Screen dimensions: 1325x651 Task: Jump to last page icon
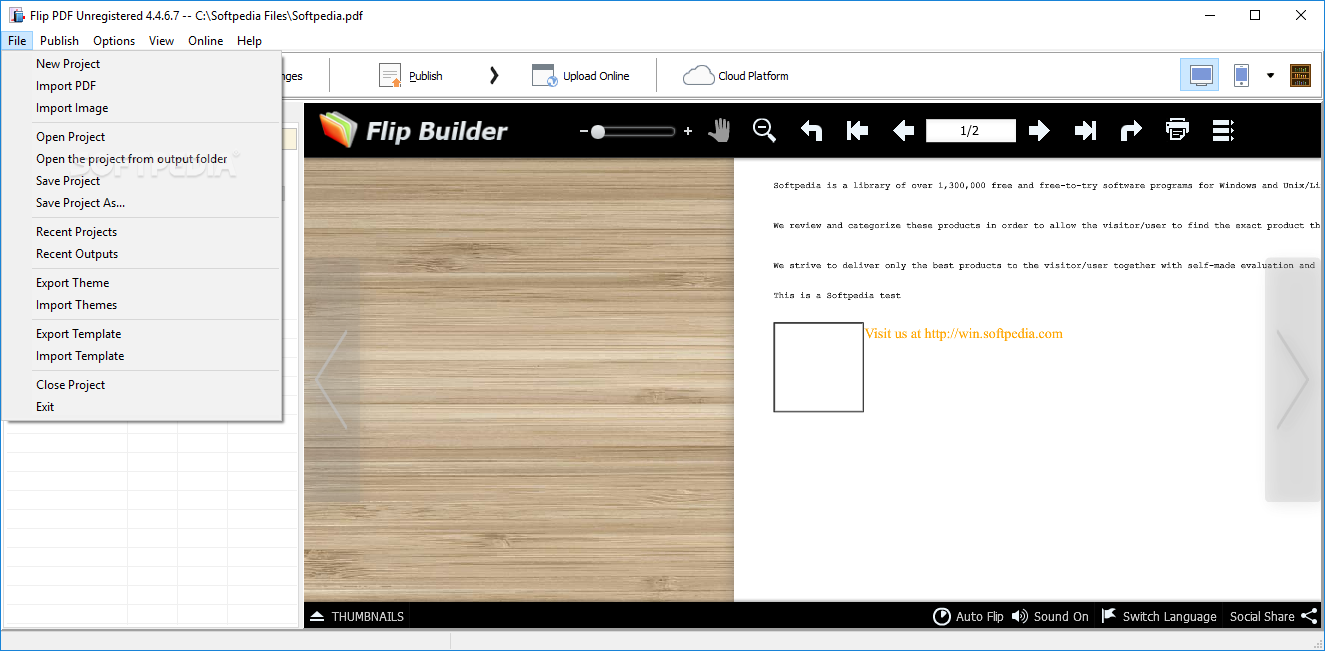click(x=1085, y=131)
